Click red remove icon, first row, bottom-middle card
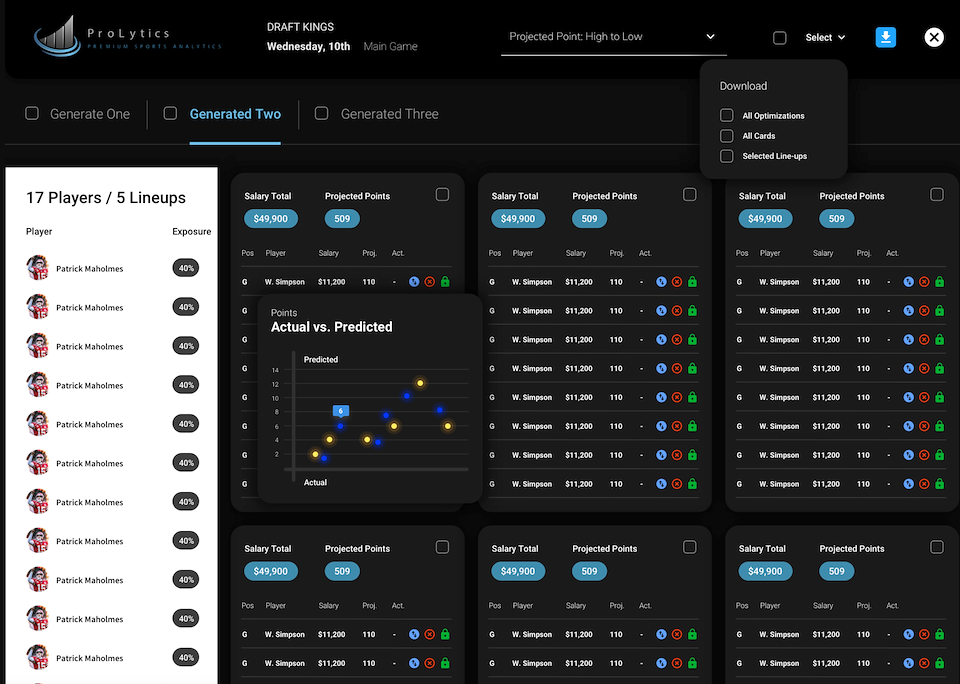The image size is (960, 684). (677, 634)
